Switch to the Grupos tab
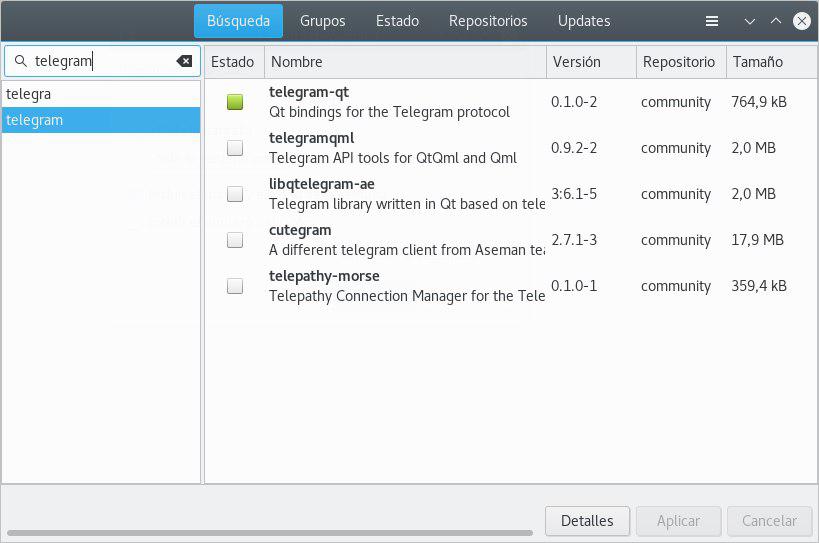Screen dimensions: 819x543 coord(322,21)
